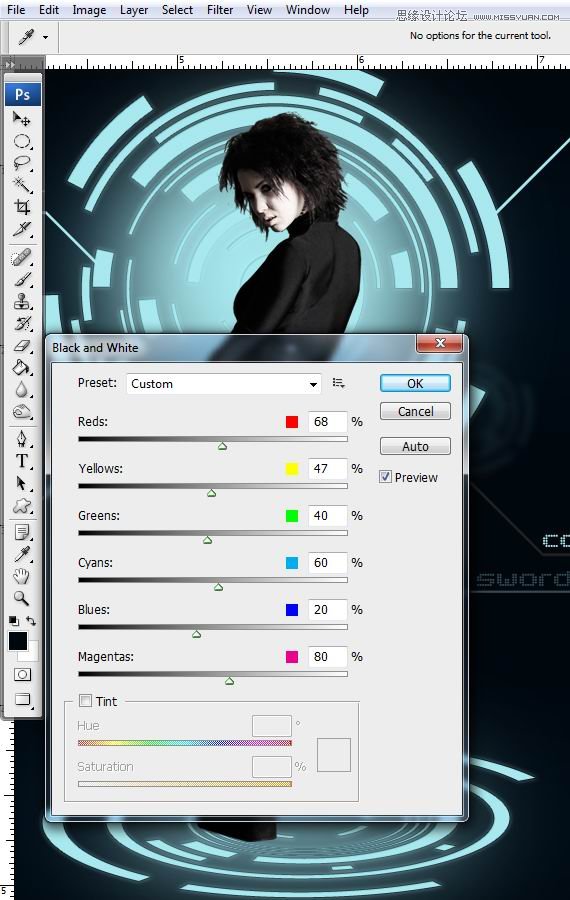Enable the Tint checkbox
The width and height of the screenshot is (570, 900).
coord(86,701)
